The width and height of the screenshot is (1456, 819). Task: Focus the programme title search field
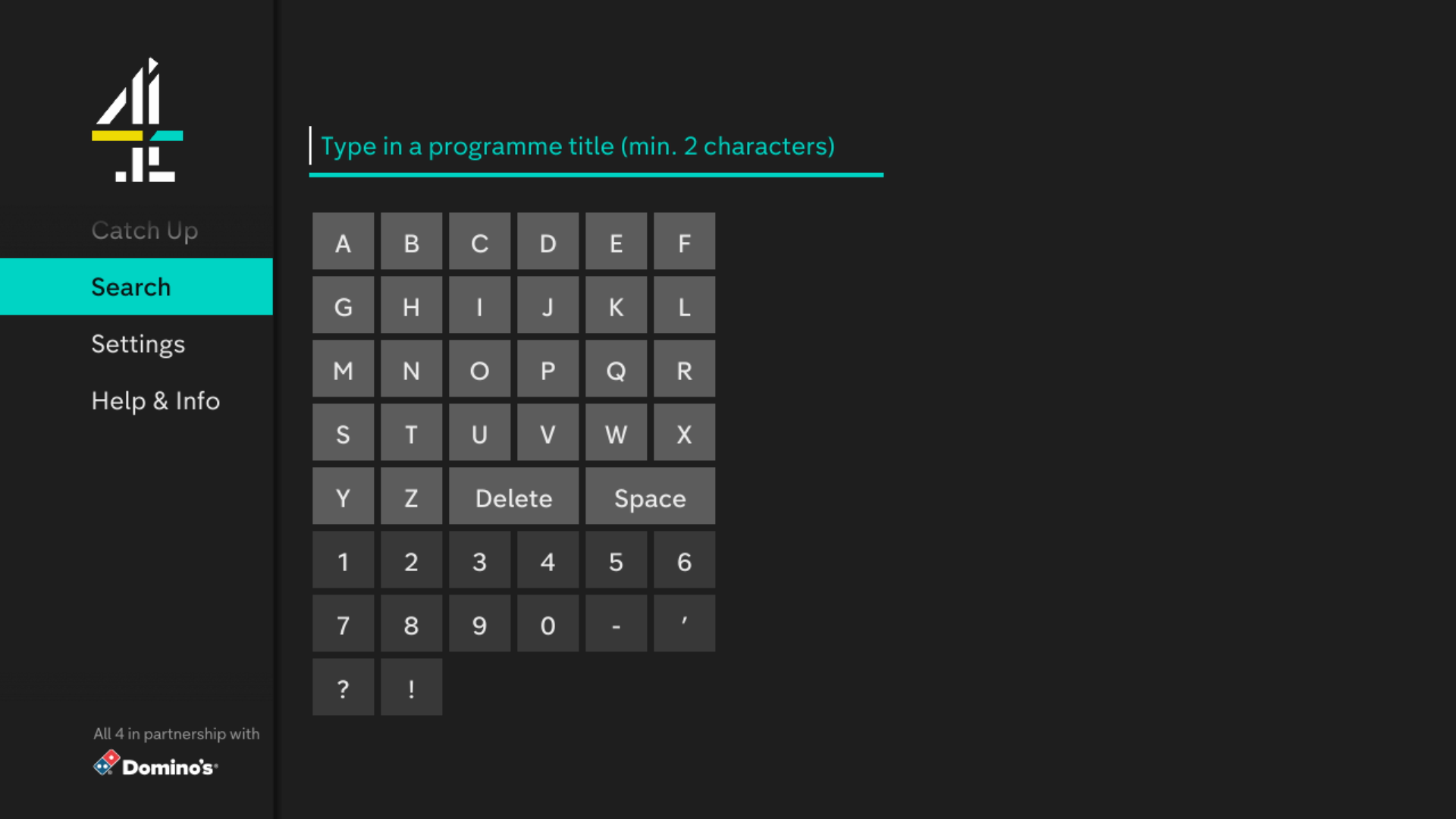coord(595,146)
